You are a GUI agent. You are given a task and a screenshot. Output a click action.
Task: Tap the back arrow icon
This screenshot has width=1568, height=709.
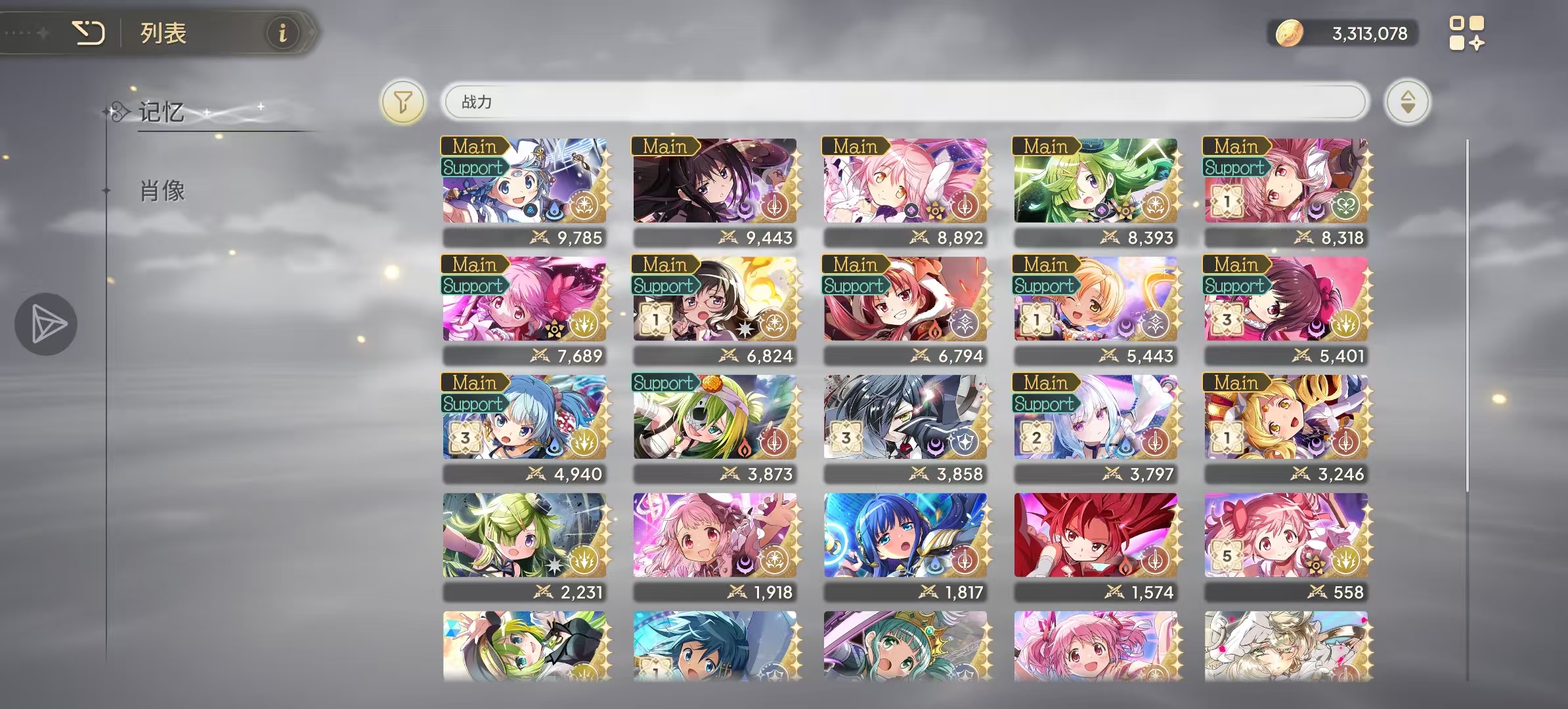88,32
